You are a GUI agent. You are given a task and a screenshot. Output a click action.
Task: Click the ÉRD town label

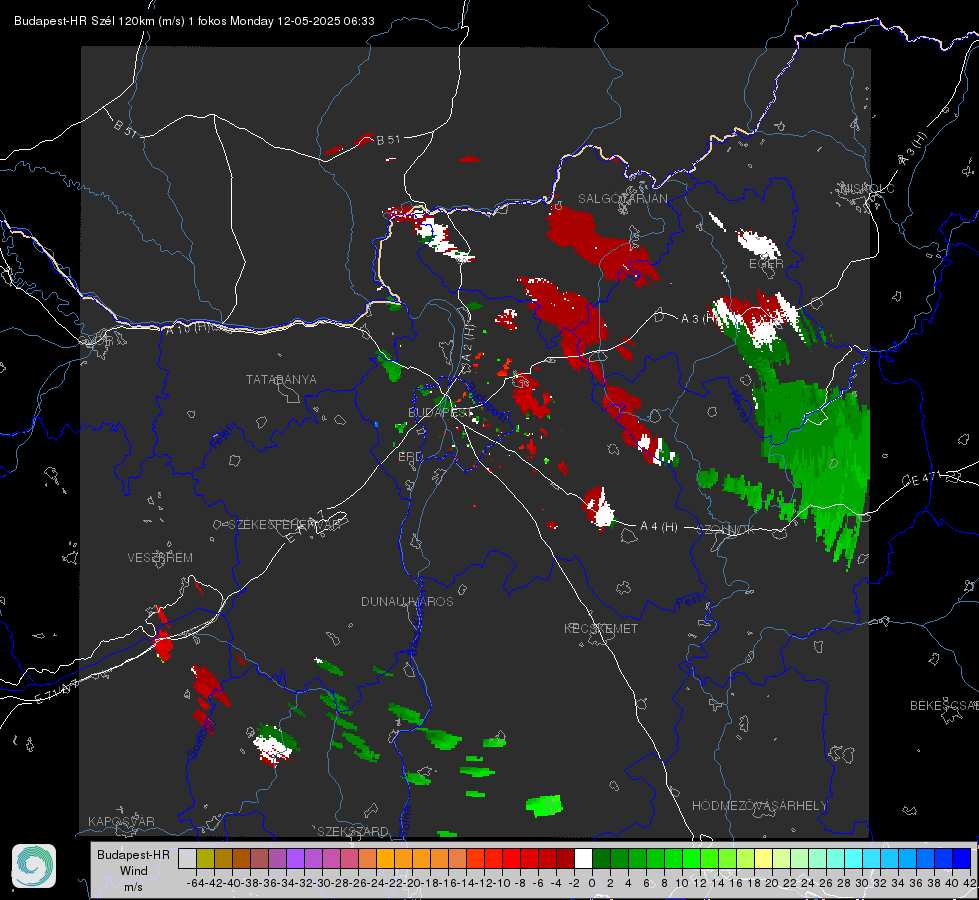click(410, 457)
